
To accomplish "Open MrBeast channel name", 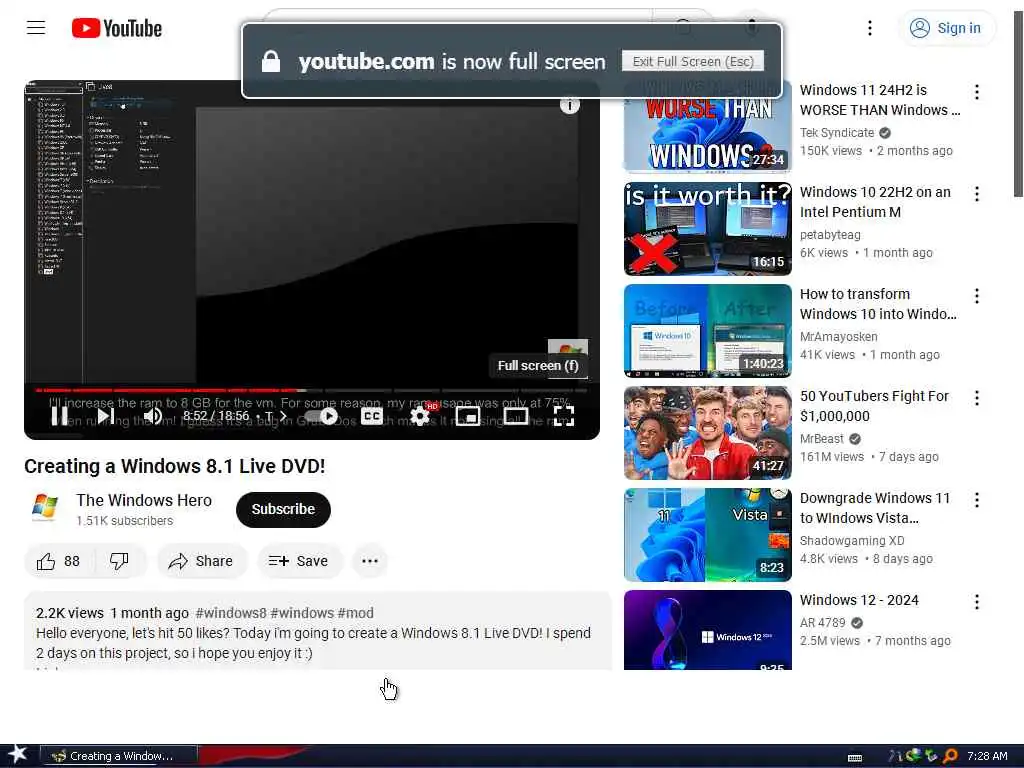I will (x=822, y=439).
